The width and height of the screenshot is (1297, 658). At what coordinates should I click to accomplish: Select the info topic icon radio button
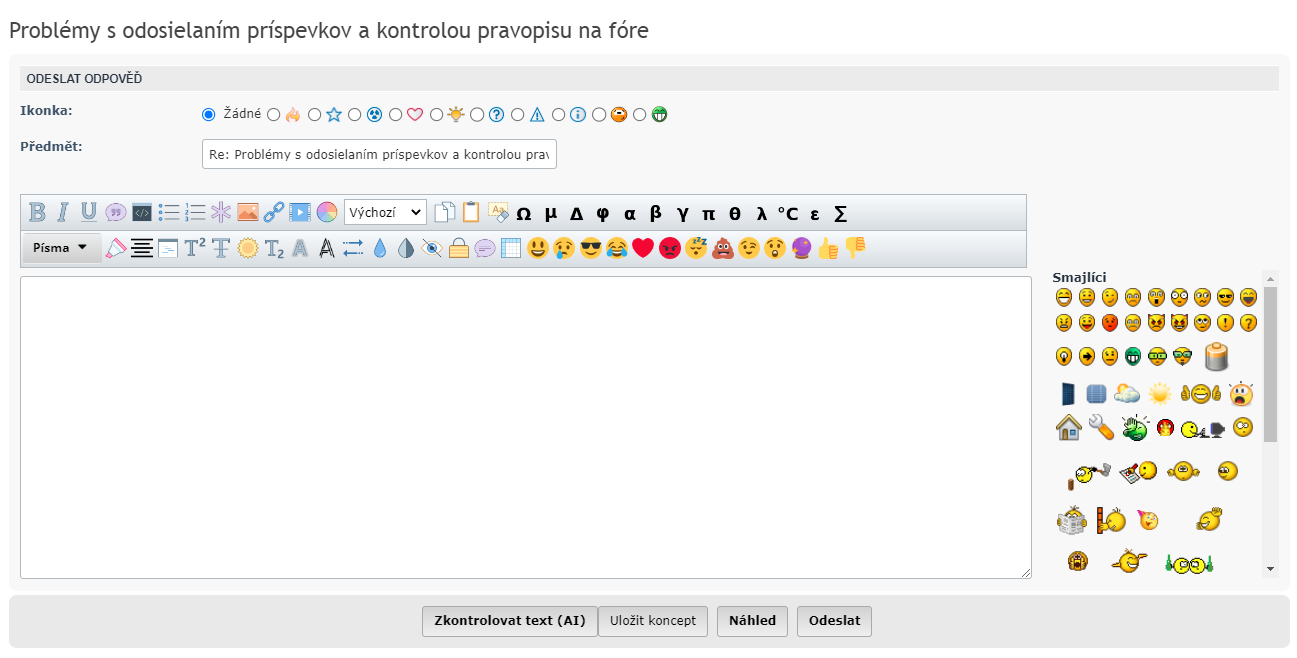point(559,115)
